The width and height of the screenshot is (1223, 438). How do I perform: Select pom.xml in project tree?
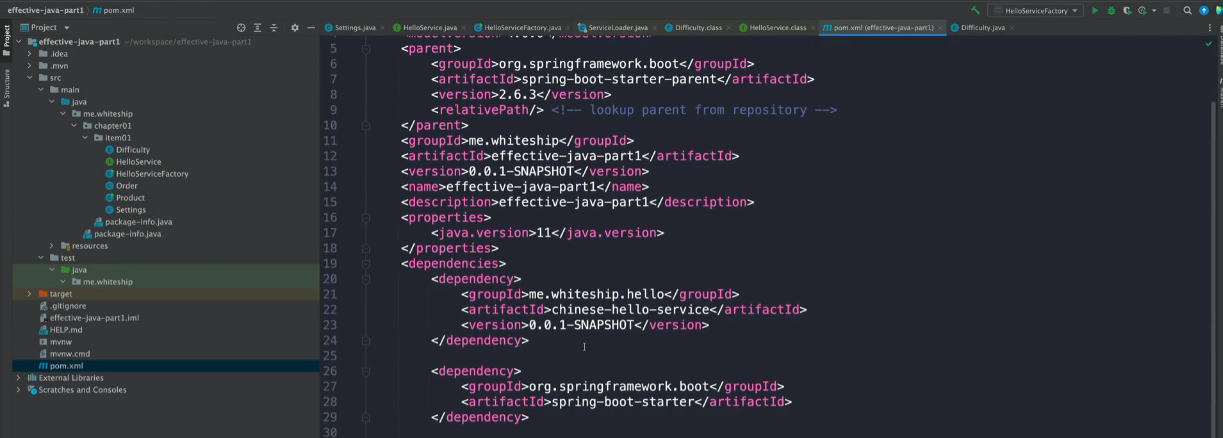[66, 366]
